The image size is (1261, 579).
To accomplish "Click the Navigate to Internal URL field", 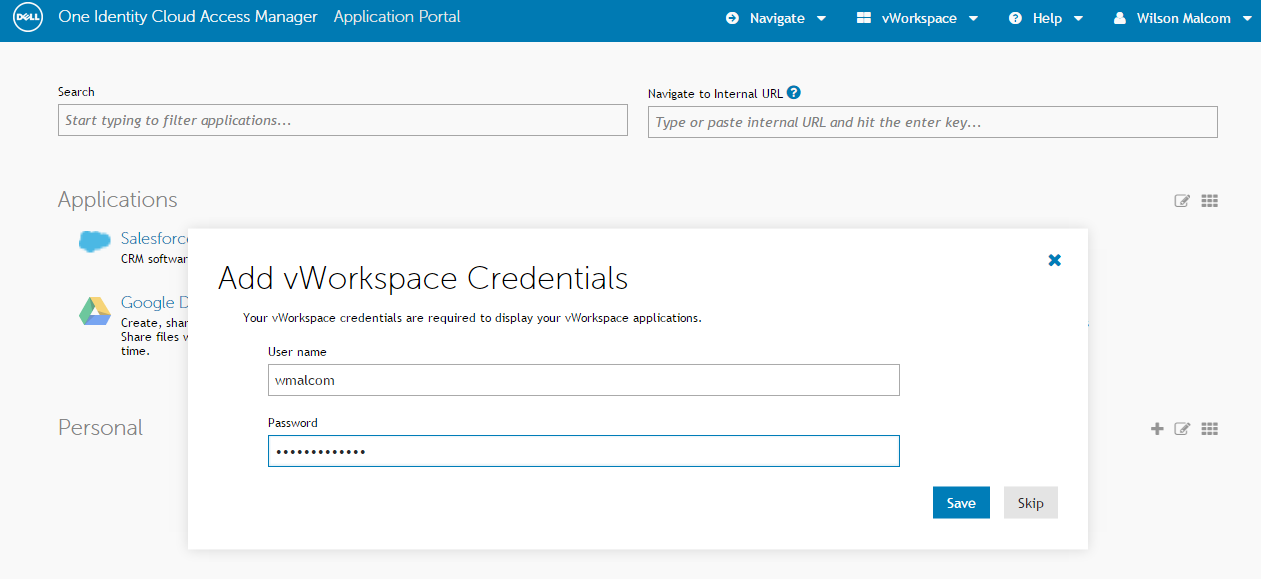I will [x=932, y=122].
